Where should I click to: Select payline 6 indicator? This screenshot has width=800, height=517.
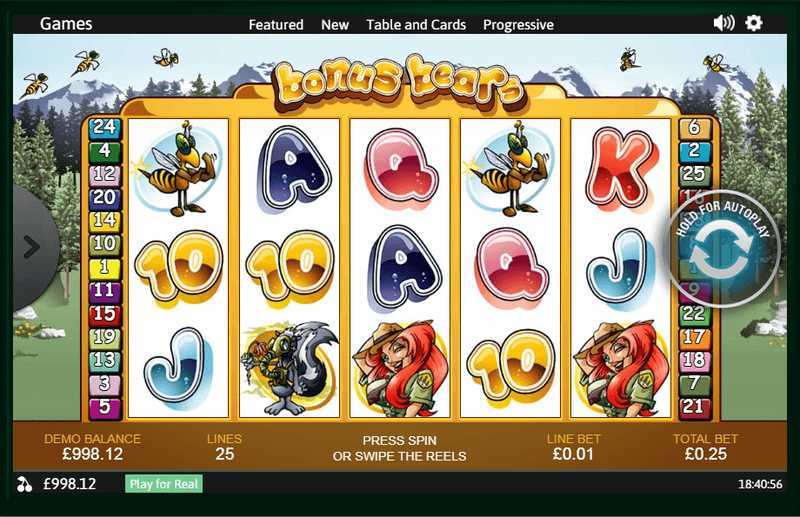[694, 128]
